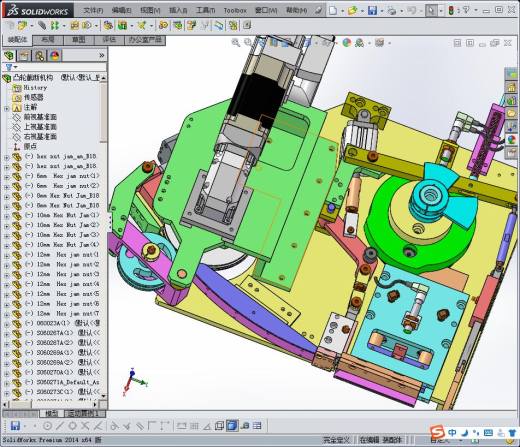Open the dropdown arrow next to Save icon
520x447 pixels.
(x=382, y=11)
